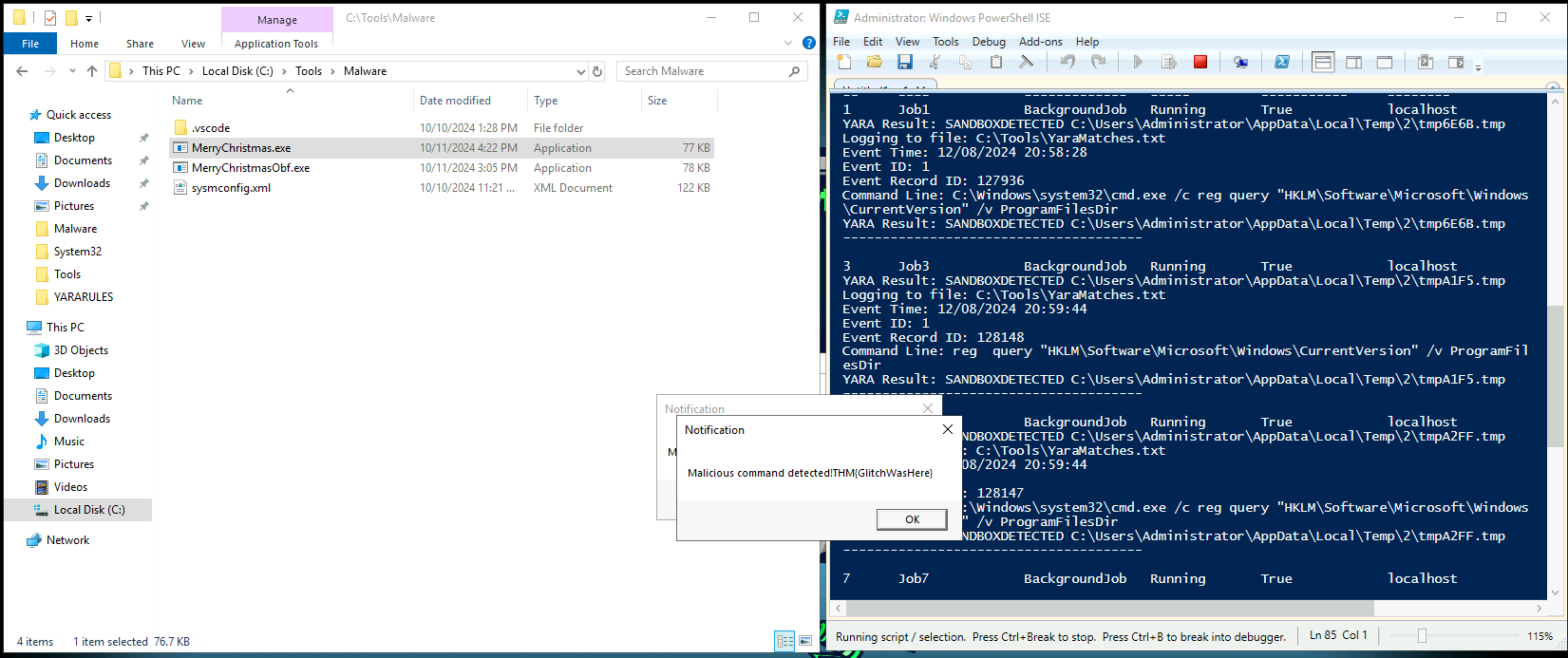Switch to Application Tools tab in Explorer
This screenshot has height=658, width=1568.
tap(276, 44)
